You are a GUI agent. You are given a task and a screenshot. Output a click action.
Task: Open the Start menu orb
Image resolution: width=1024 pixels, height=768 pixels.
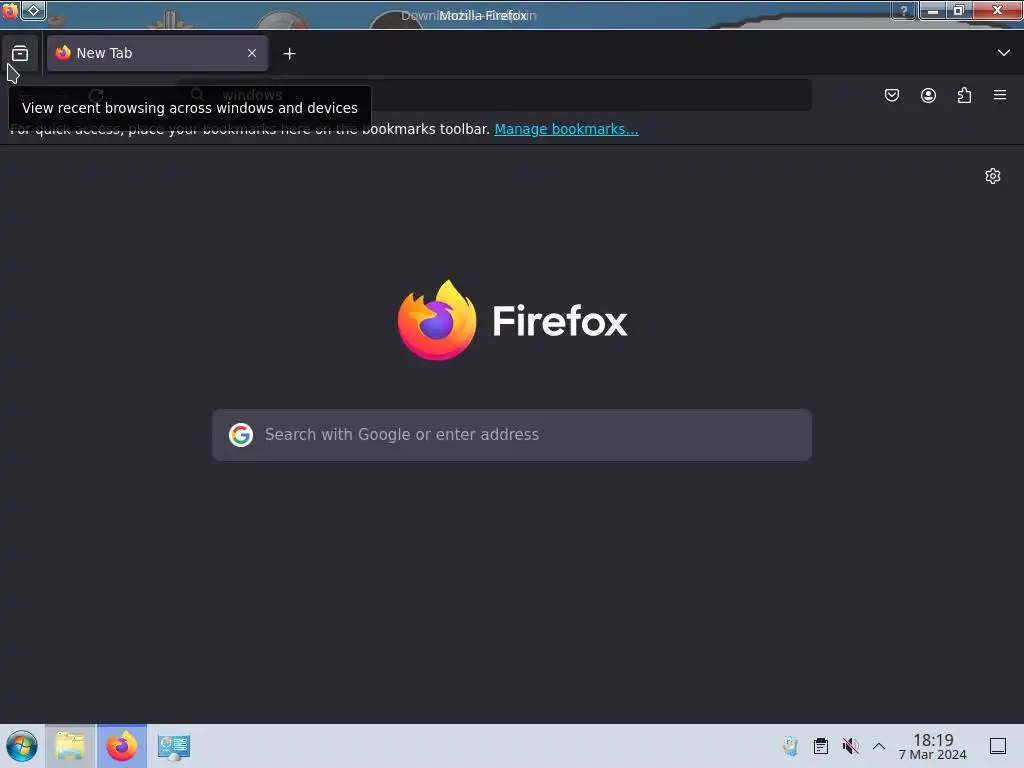click(22, 746)
